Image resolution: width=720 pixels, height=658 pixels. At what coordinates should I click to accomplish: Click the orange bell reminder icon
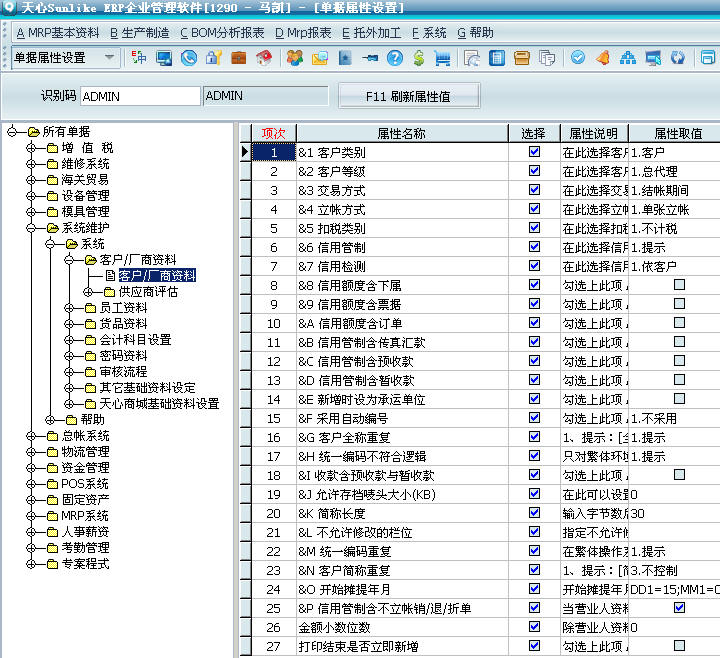(x=603, y=58)
